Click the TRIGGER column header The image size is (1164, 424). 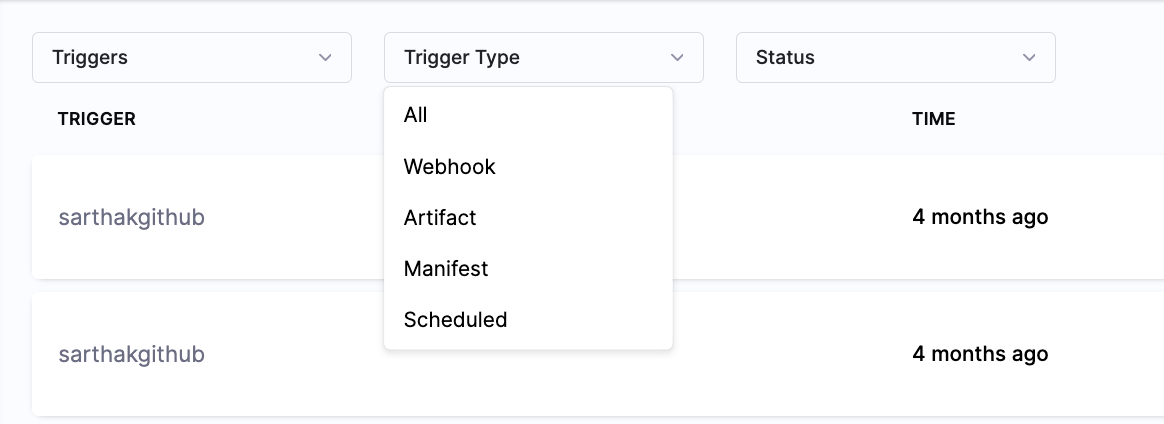(x=97, y=119)
